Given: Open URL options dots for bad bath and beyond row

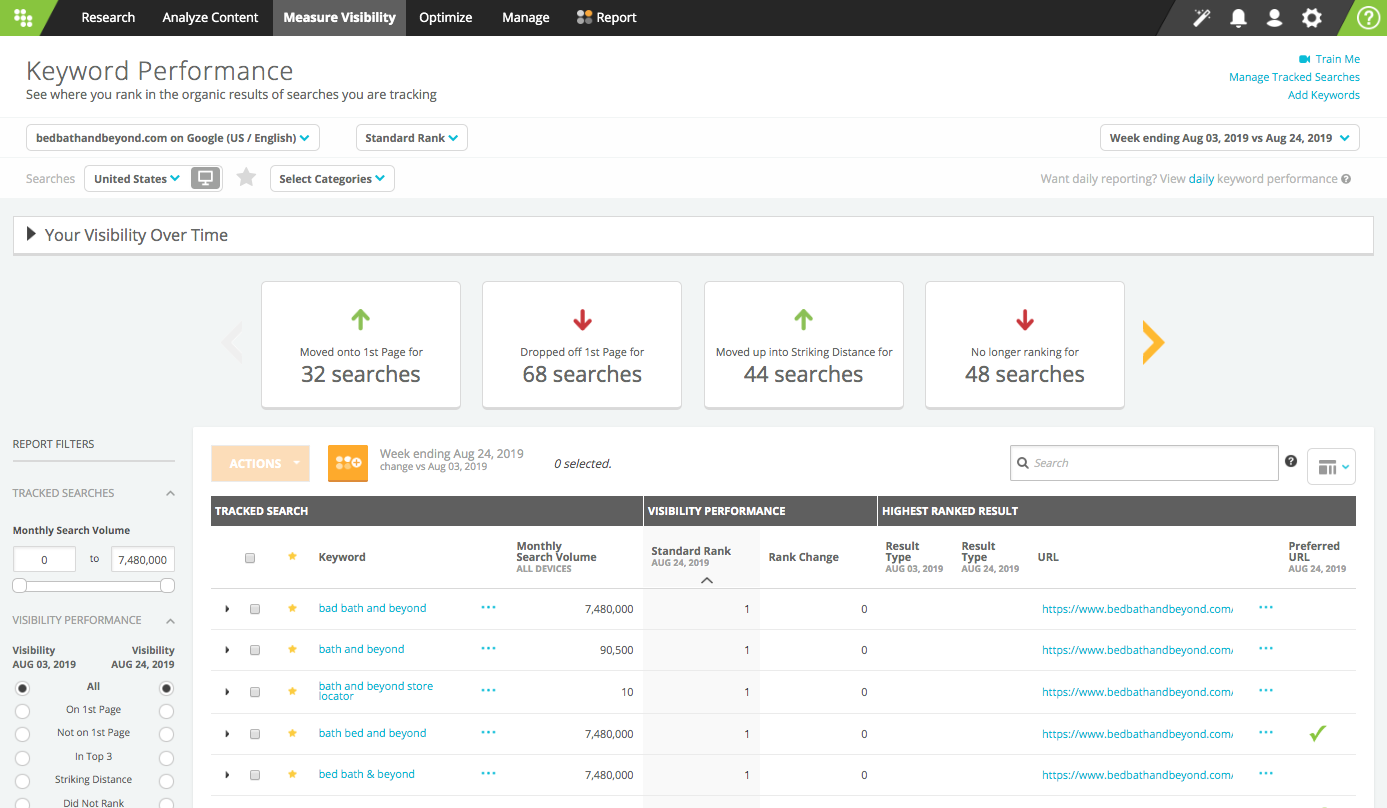Looking at the screenshot, I should click(x=1266, y=607).
